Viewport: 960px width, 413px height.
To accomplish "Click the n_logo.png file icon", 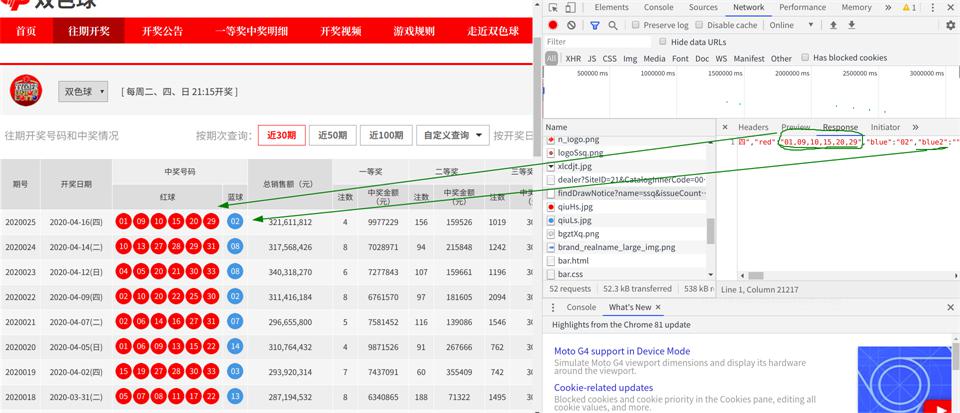I will pyautogui.click(x=551, y=140).
